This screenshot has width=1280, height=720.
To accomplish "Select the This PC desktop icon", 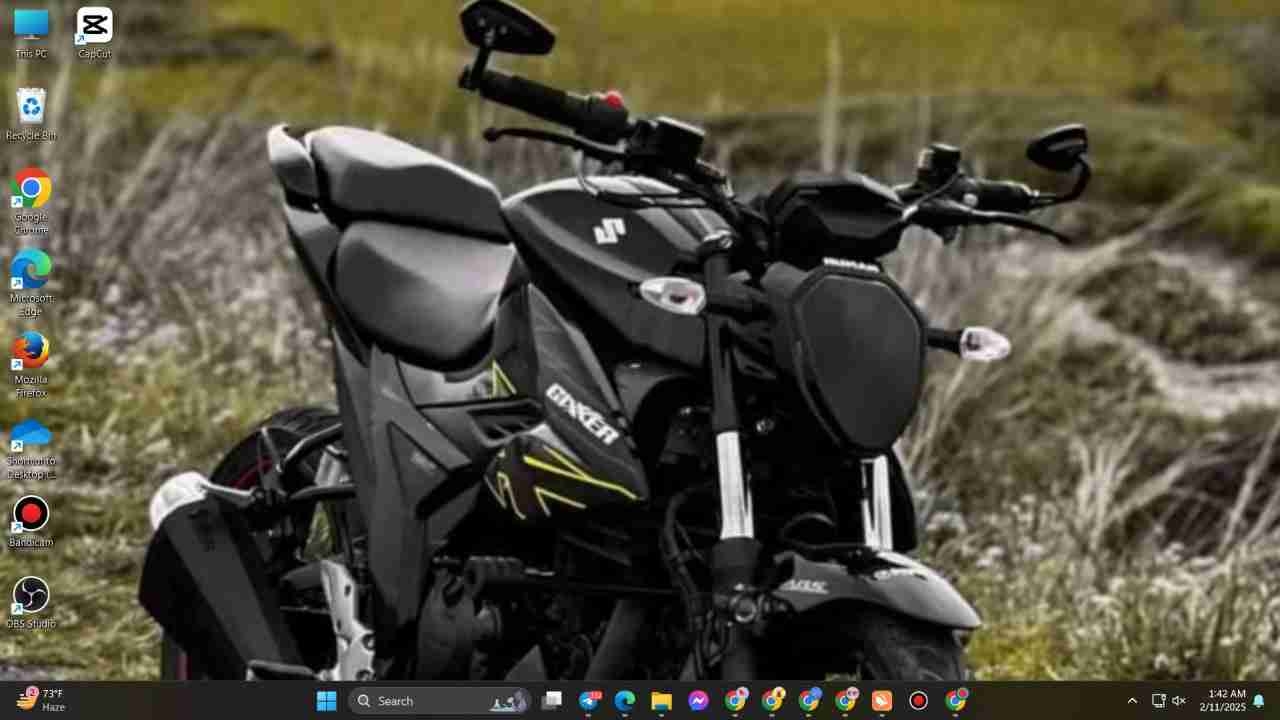I will [x=31, y=33].
